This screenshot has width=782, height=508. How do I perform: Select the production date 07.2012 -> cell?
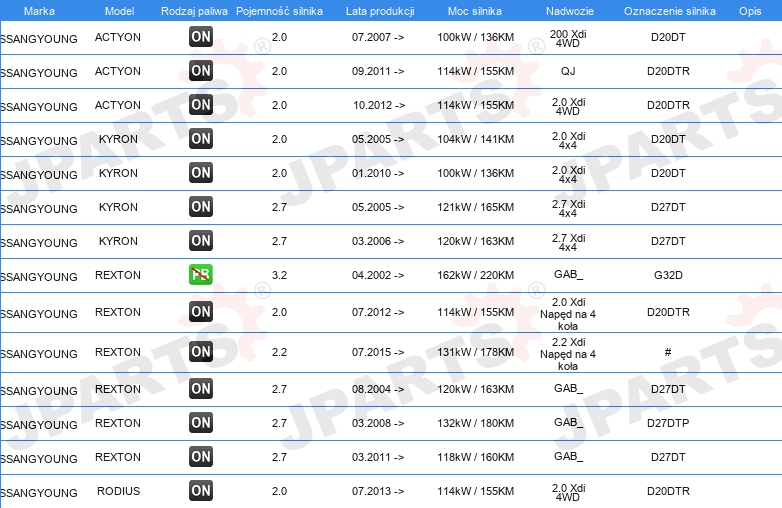378,312
